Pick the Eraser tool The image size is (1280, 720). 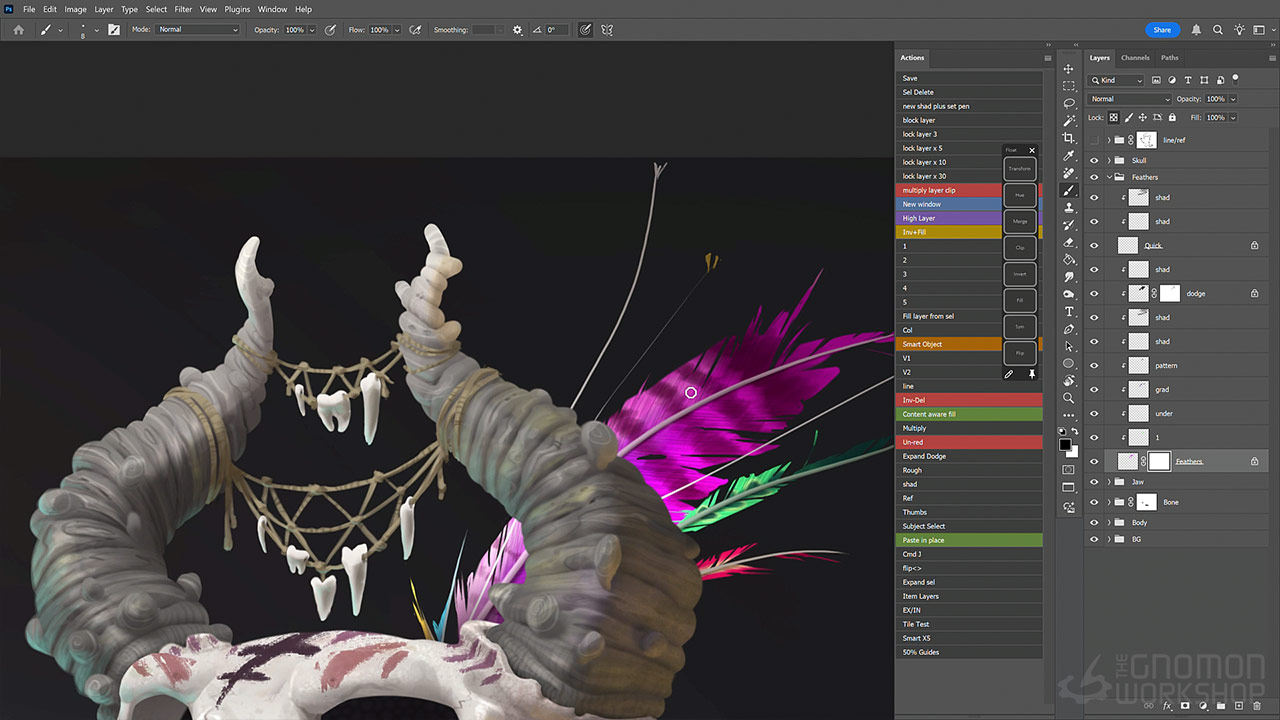1068,243
